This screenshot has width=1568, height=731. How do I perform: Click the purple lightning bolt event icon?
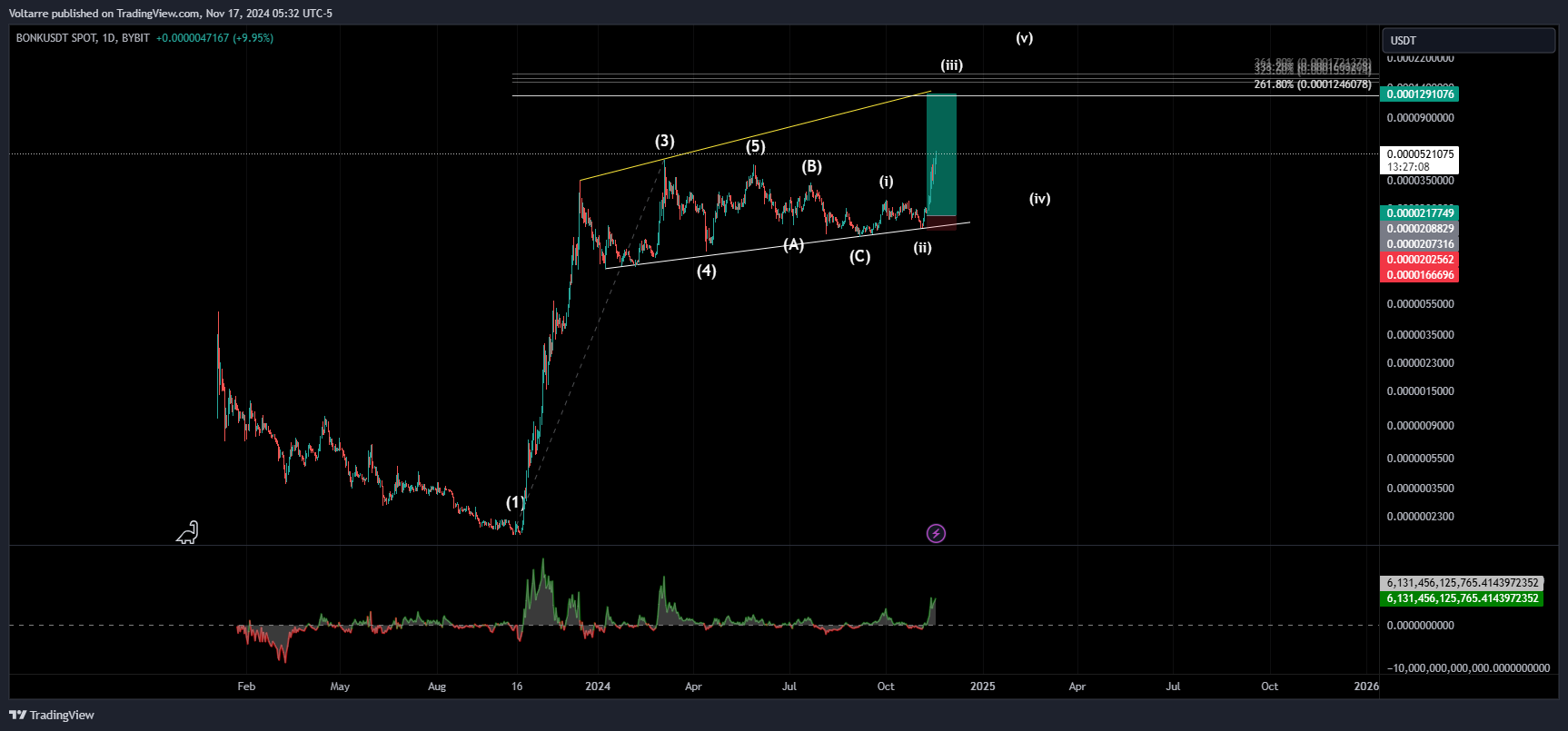[936, 533]
